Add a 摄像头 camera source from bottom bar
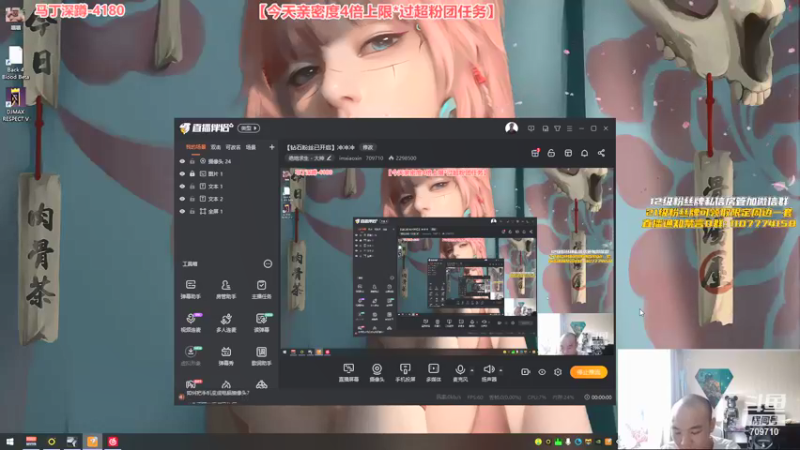The height and width of the screenshot is (450, 800). (377, 372)
